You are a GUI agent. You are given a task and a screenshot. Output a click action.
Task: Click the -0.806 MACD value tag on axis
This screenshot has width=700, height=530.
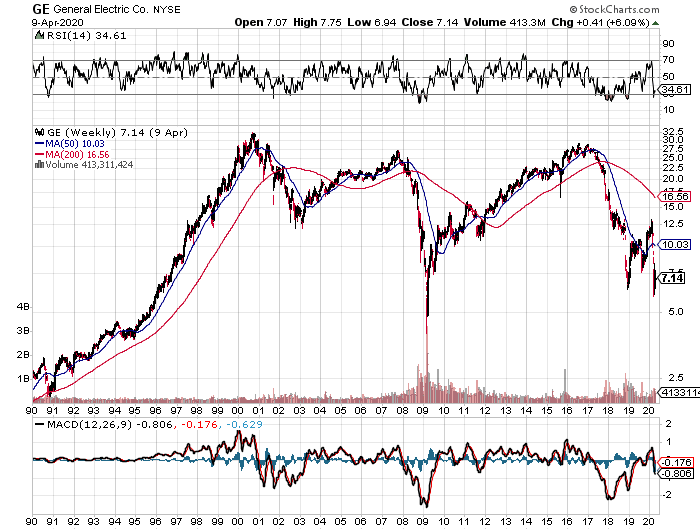click(x=676, y=473)
